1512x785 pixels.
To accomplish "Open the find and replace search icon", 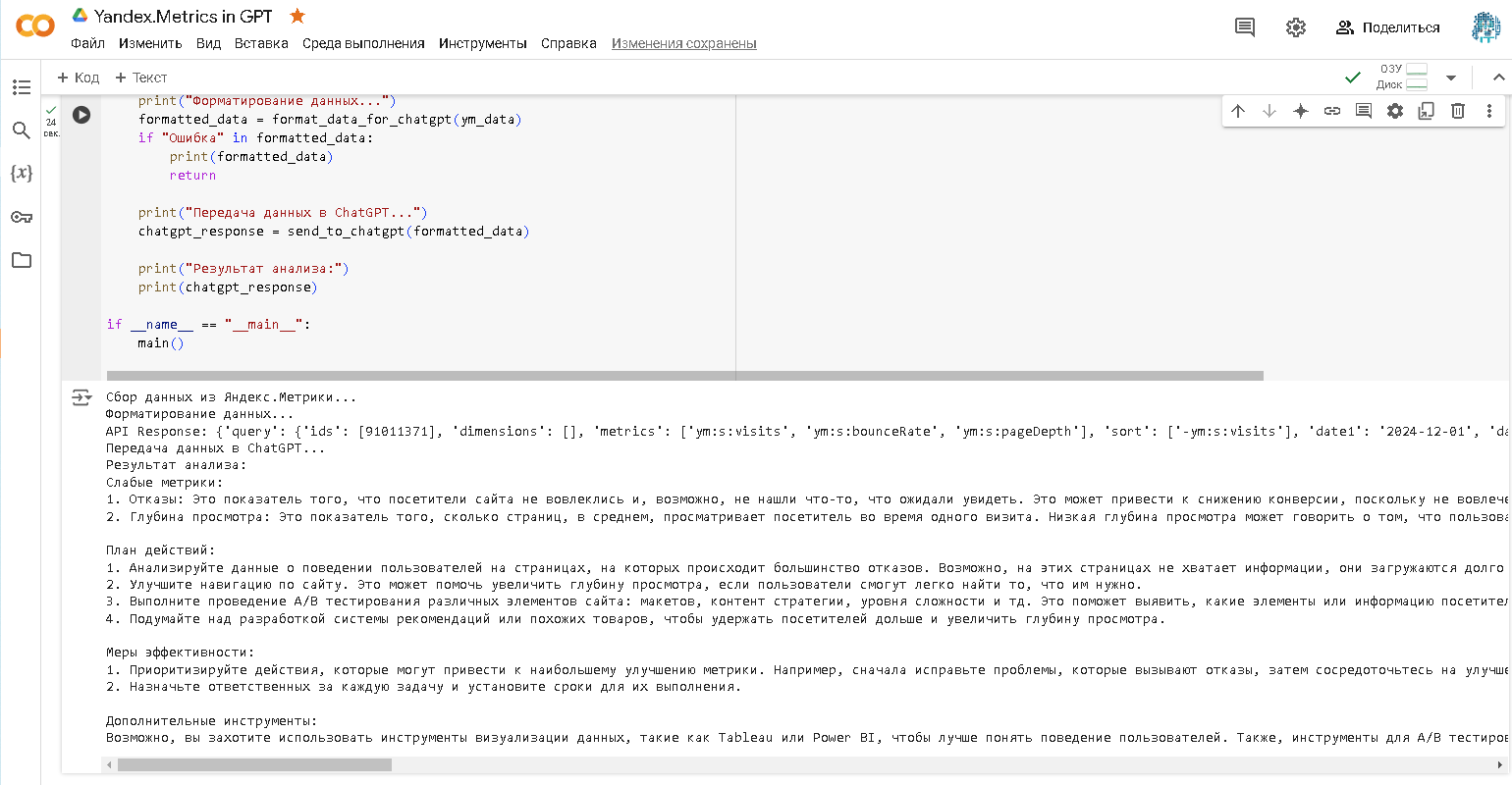I will [x=22, y=131].
